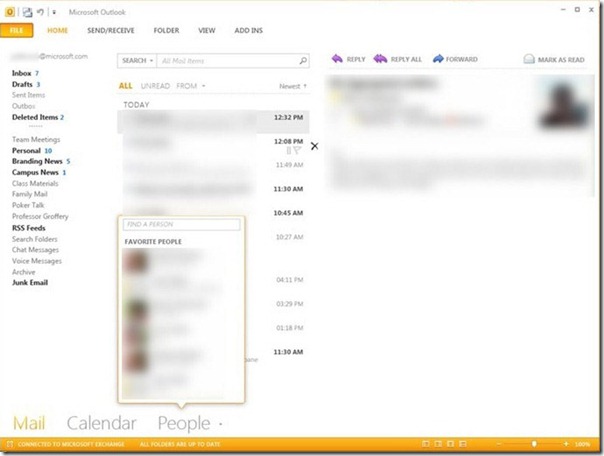Click the Mark As Read envelope icon
604x456 pixels.
529,59
